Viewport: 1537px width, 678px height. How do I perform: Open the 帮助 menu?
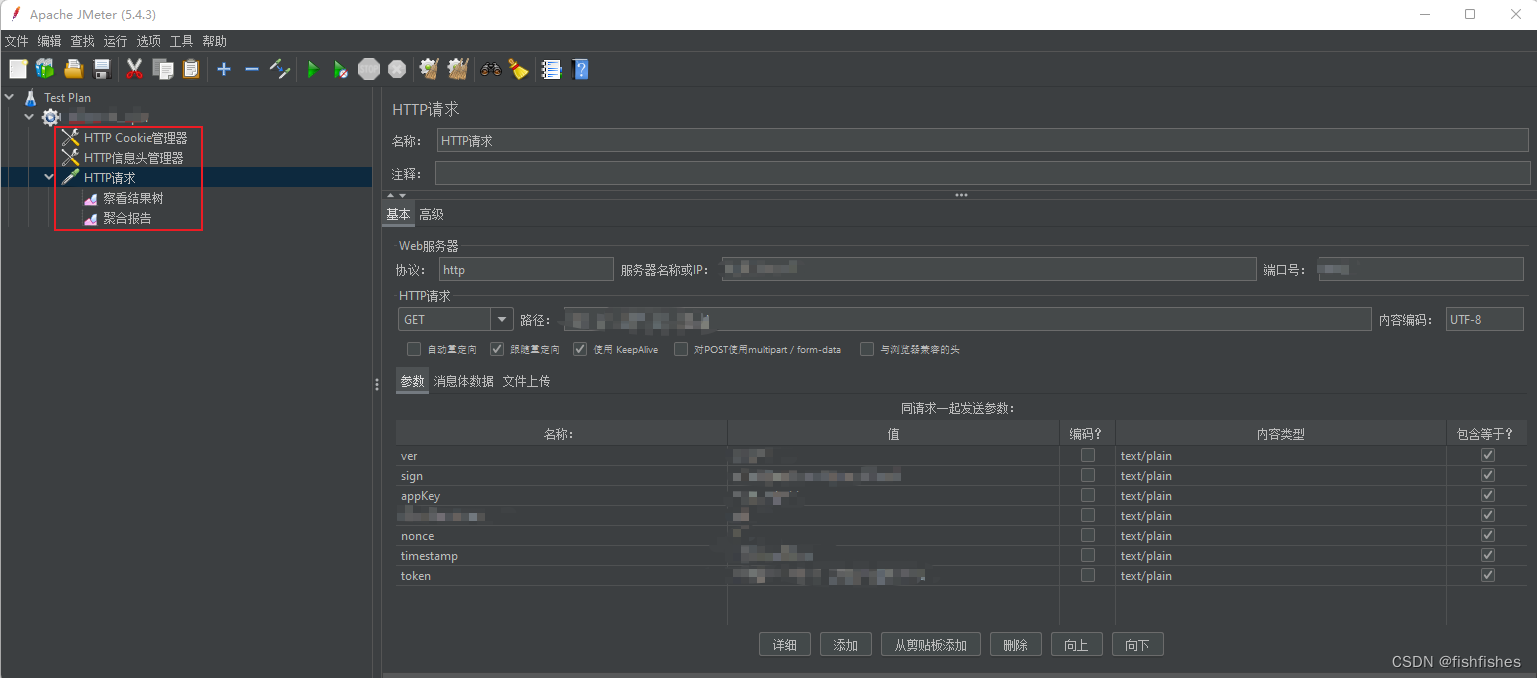point(215,41)
